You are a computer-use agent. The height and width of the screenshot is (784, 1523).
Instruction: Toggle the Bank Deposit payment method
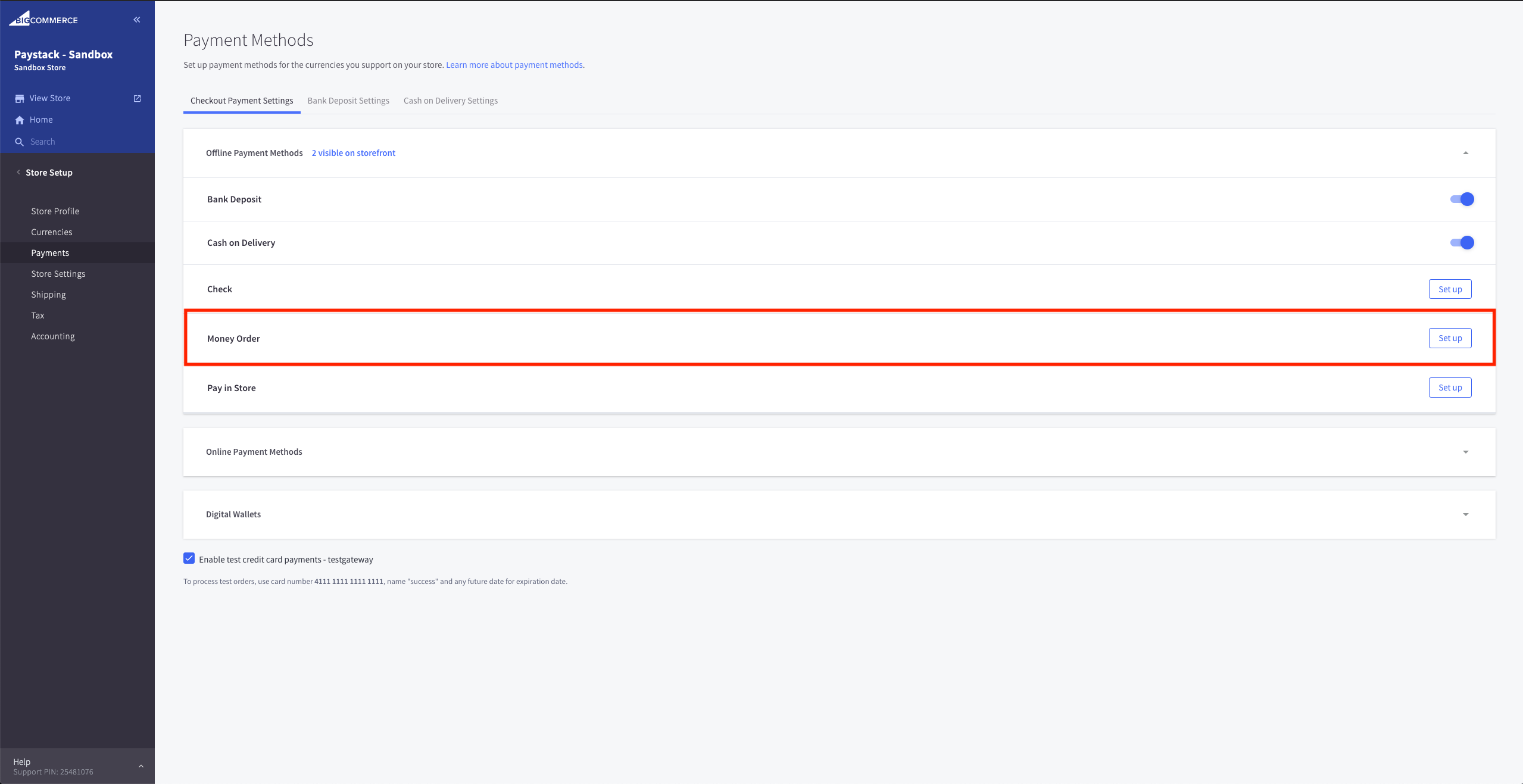pyautogui.click(x=1462, y=199)
